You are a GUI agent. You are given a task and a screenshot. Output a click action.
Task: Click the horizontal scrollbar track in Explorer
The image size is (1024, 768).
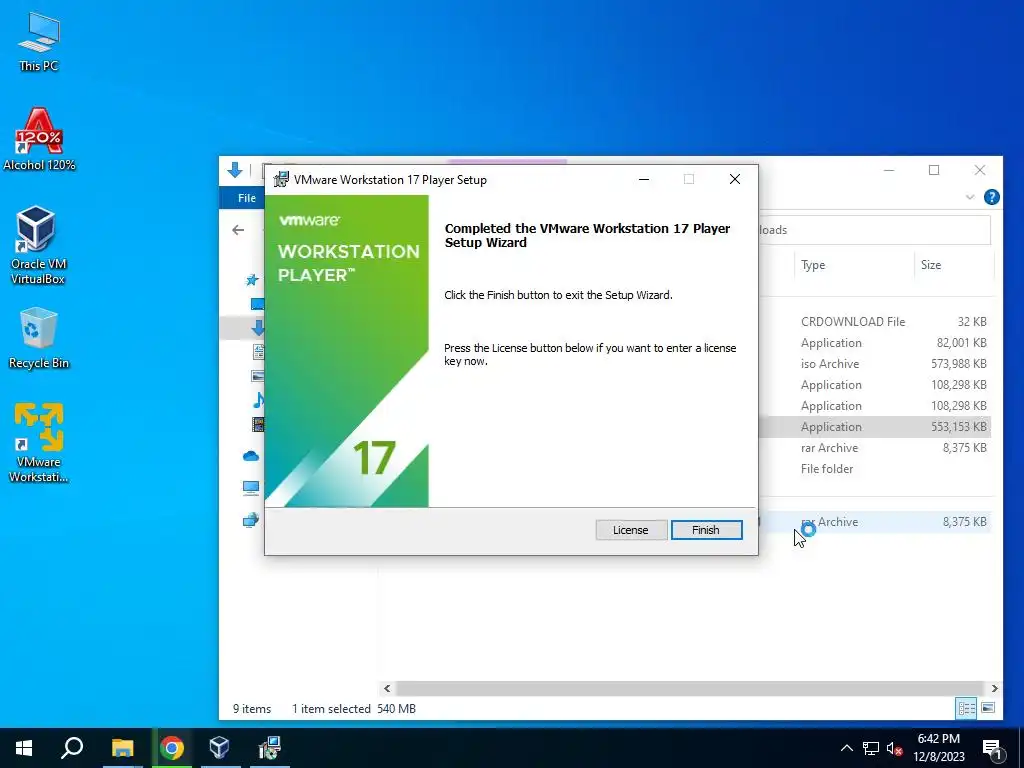[x=690, y=688]
